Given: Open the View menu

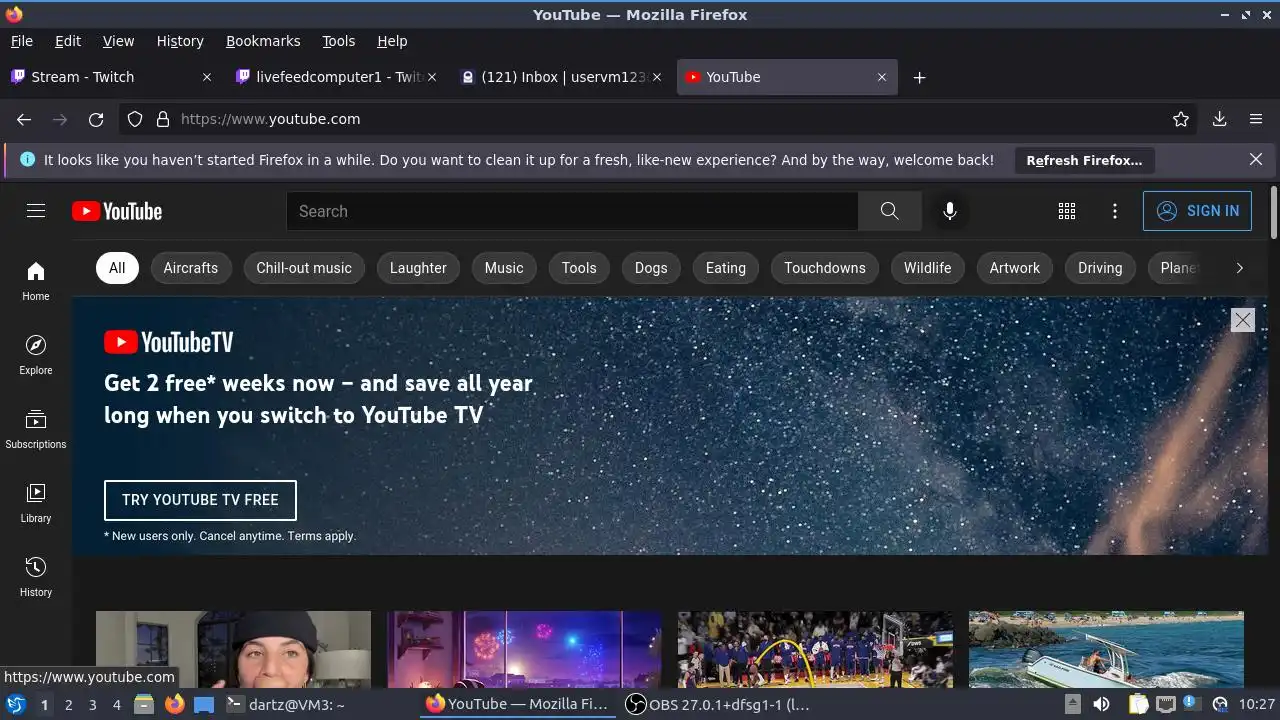Looking at the screenshot, I should pyautogui.click(x=118, y=41).
